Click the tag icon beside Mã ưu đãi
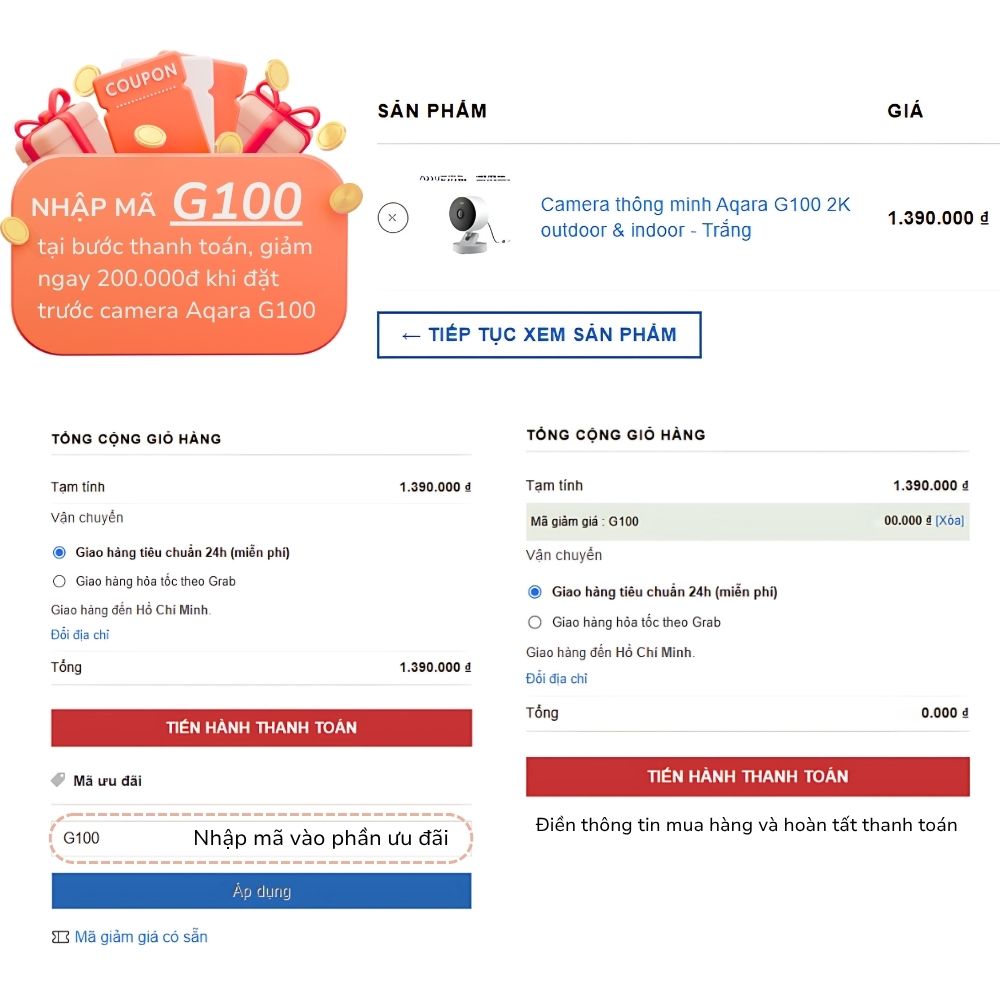 (58, 780)
